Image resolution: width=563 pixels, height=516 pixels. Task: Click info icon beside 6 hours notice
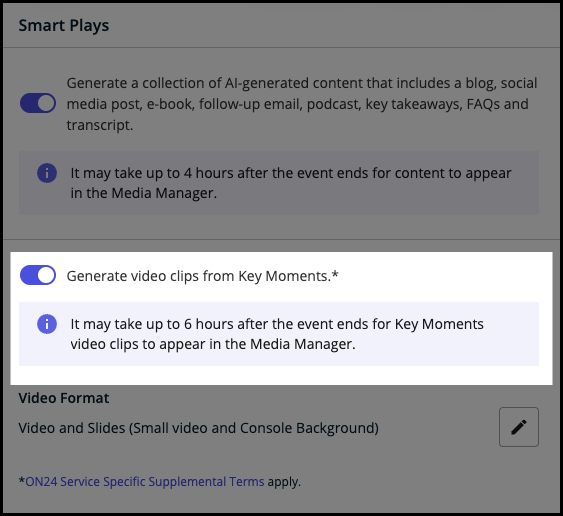pyautogui.click(x=47, y=324)
